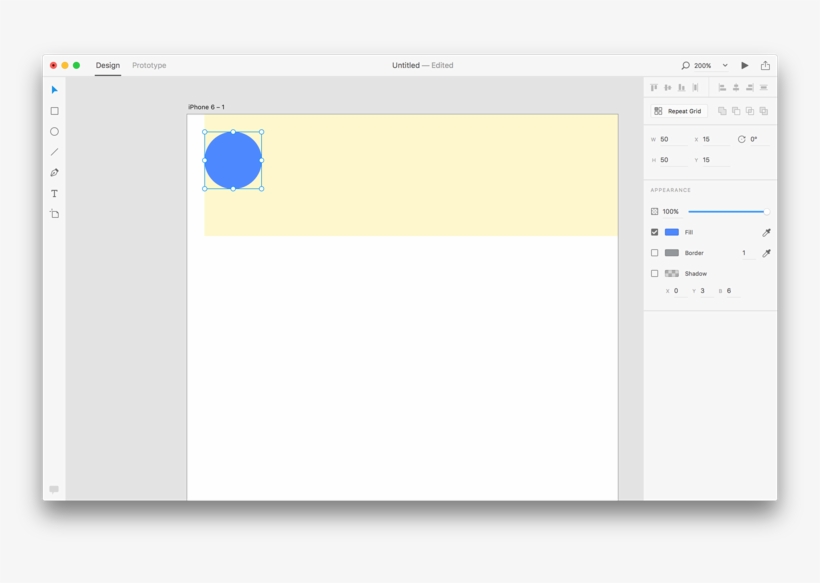Disable the Fill option
The height and width of the screenshot is (583, 820).
tap(654, 231)
